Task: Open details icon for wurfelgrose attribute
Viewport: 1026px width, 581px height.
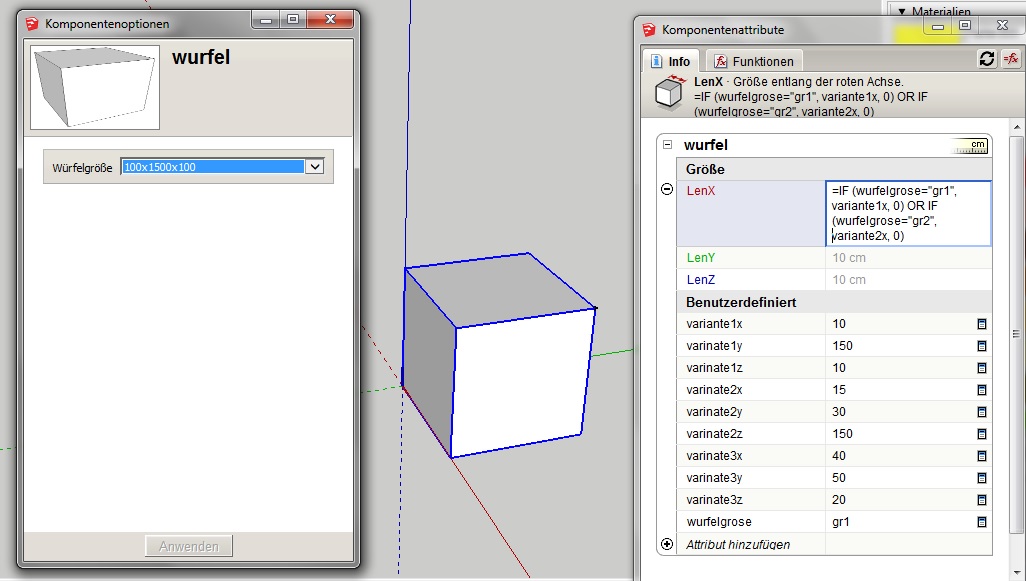Action: tap(981, 522)
